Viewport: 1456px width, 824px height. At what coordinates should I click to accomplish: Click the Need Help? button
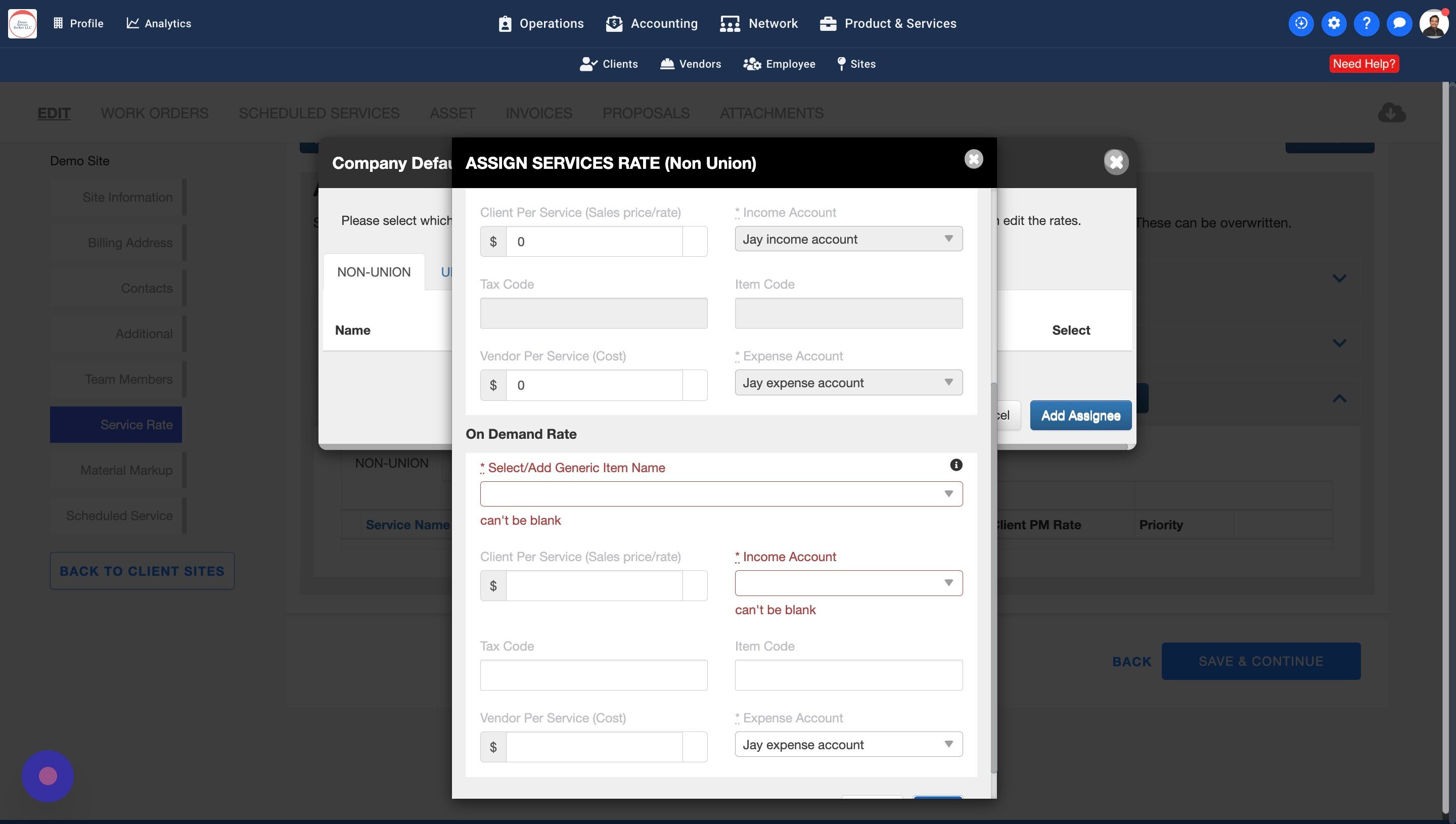tap(1364, 64)
